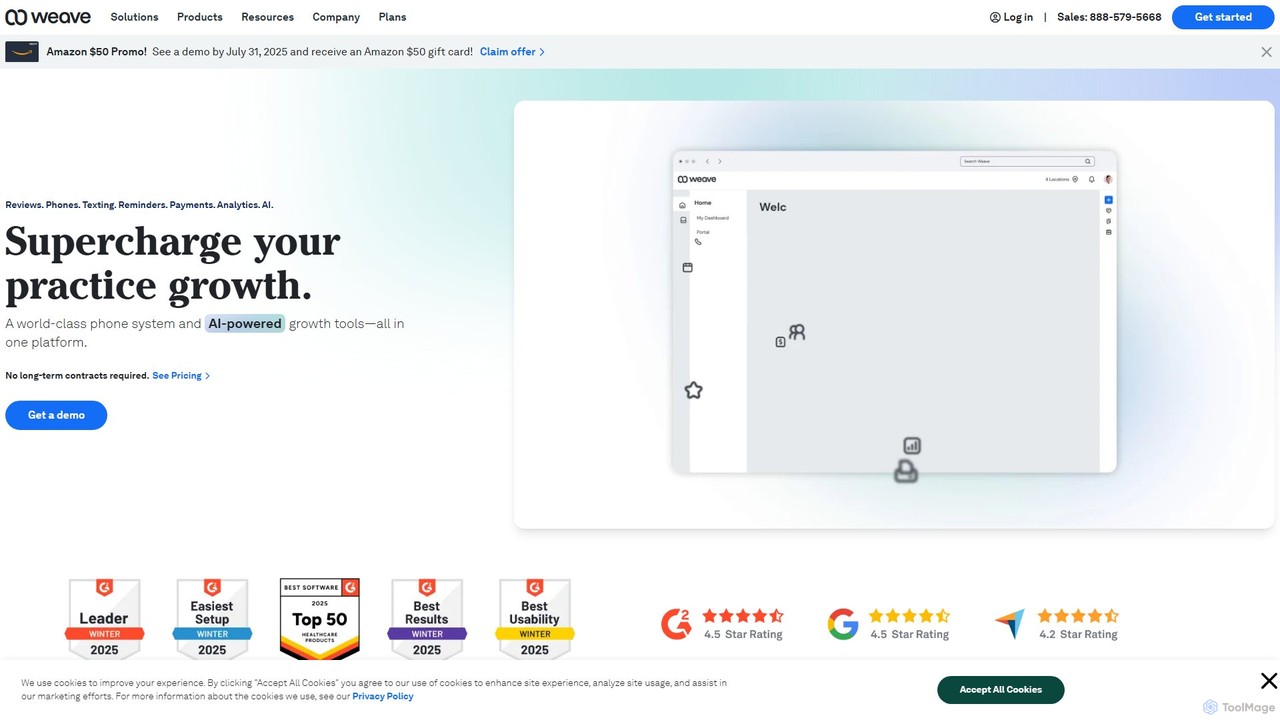Click the Get started button
Viewport: 1280px width, 720px height.
click(1223, 17)
